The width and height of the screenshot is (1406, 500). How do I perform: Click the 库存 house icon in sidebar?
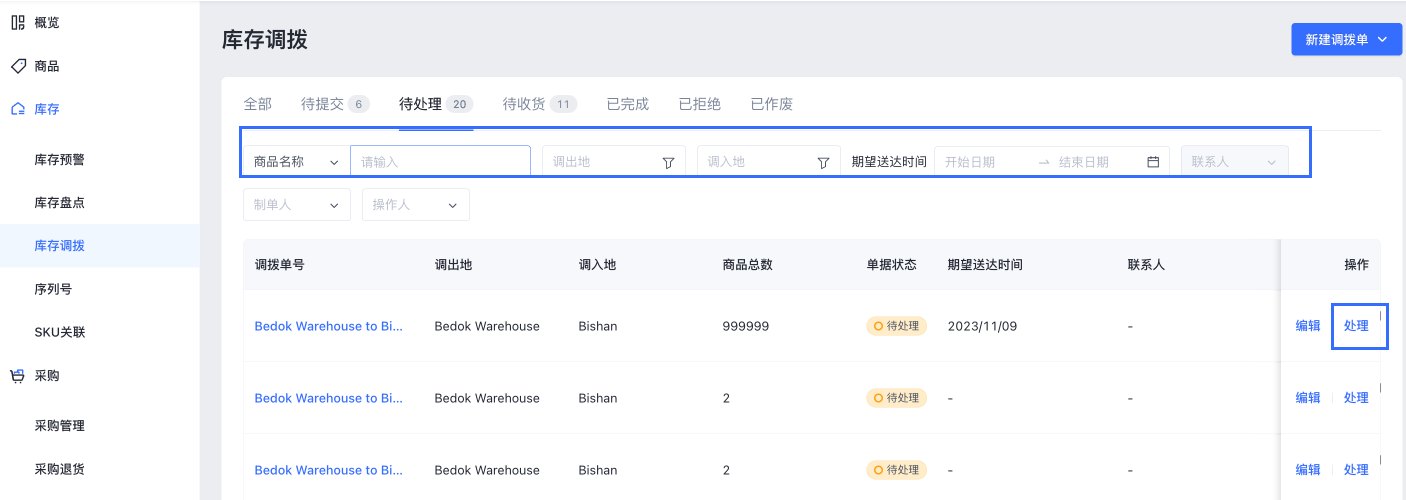point(18,109)
